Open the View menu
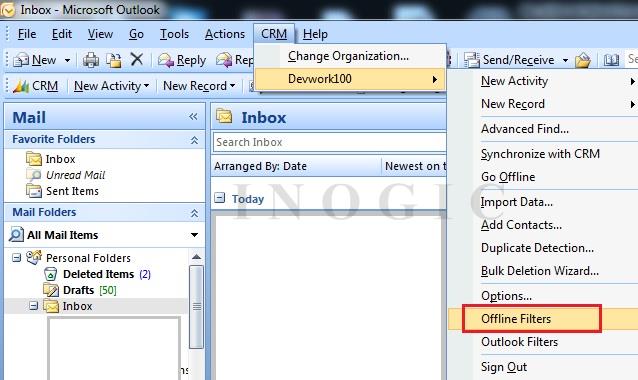This screenshot has height=380, width=638. 100,34
